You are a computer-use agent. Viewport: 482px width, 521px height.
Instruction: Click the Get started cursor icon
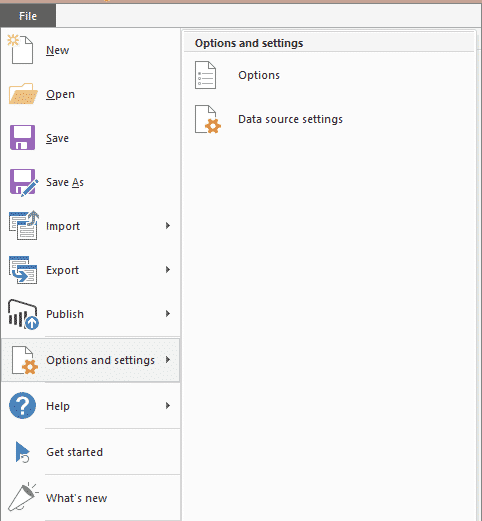pos(23,452)
